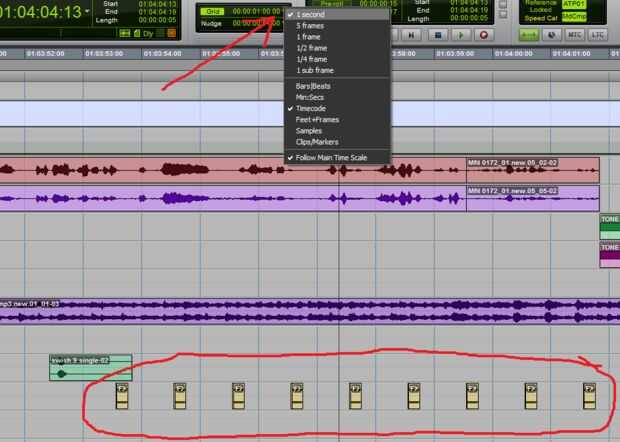This screenshot has height=442, width=620.
Task: Select the swish 9.single-02 clip
Action: (91, 368)
